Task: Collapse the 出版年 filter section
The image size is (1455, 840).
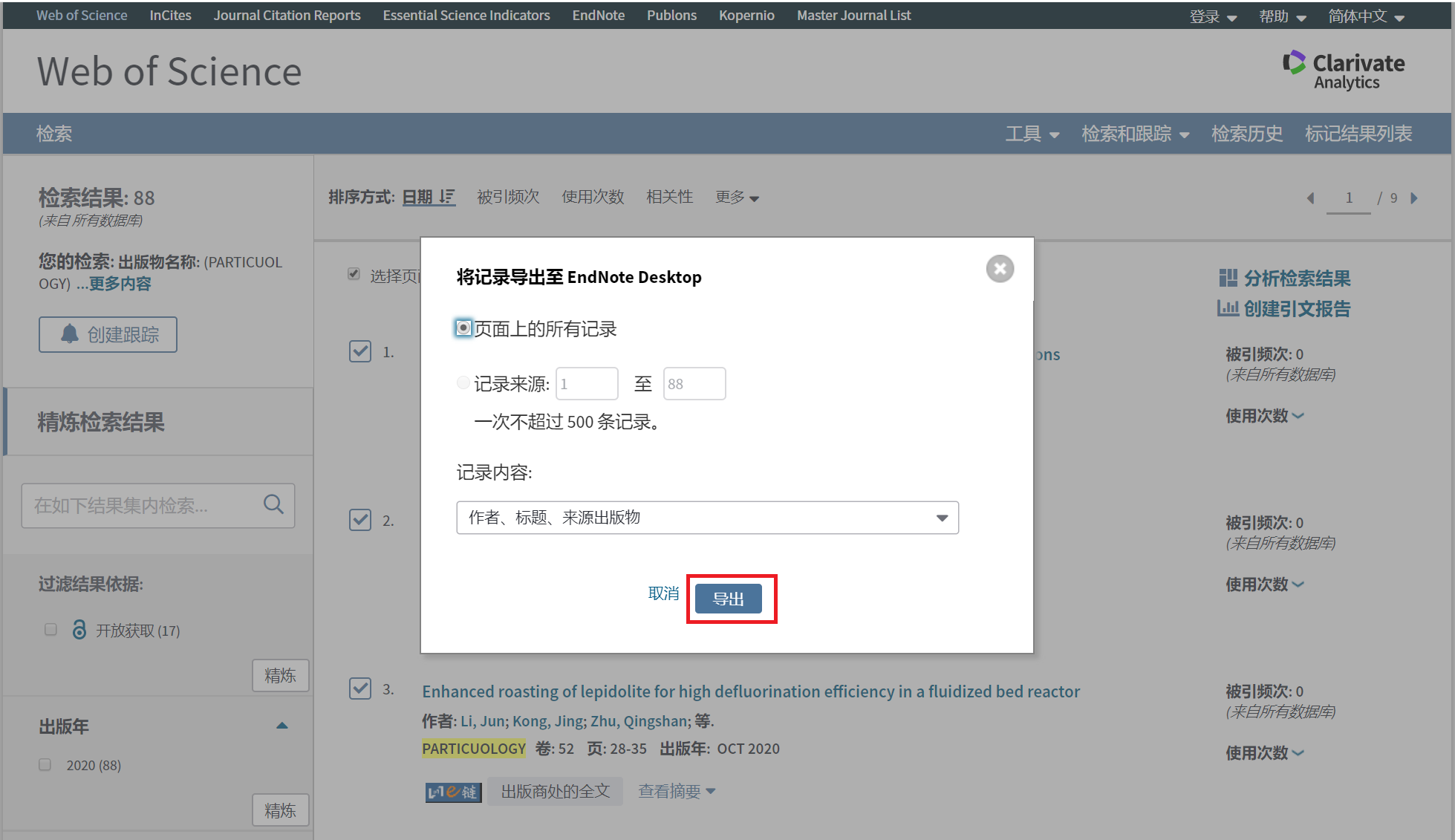Action: [x=281, y=726]
